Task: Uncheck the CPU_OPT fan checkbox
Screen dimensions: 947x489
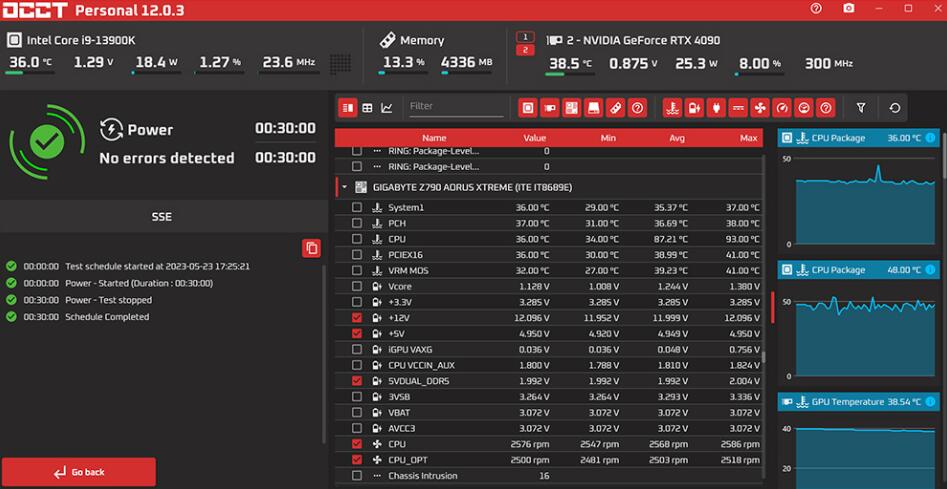Action: pos(357,459)
